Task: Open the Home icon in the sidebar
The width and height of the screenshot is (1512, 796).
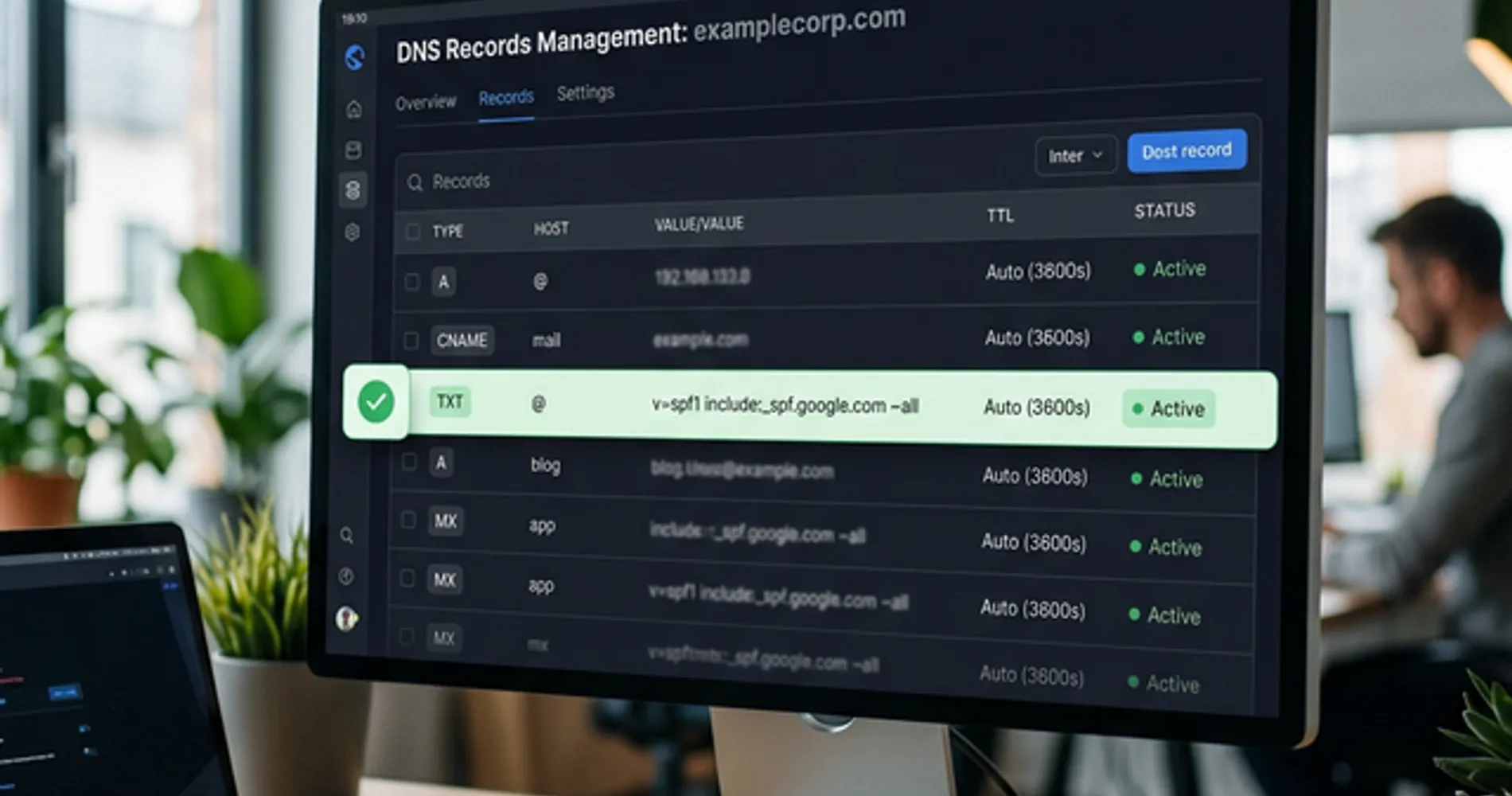Action: point(354,109)
